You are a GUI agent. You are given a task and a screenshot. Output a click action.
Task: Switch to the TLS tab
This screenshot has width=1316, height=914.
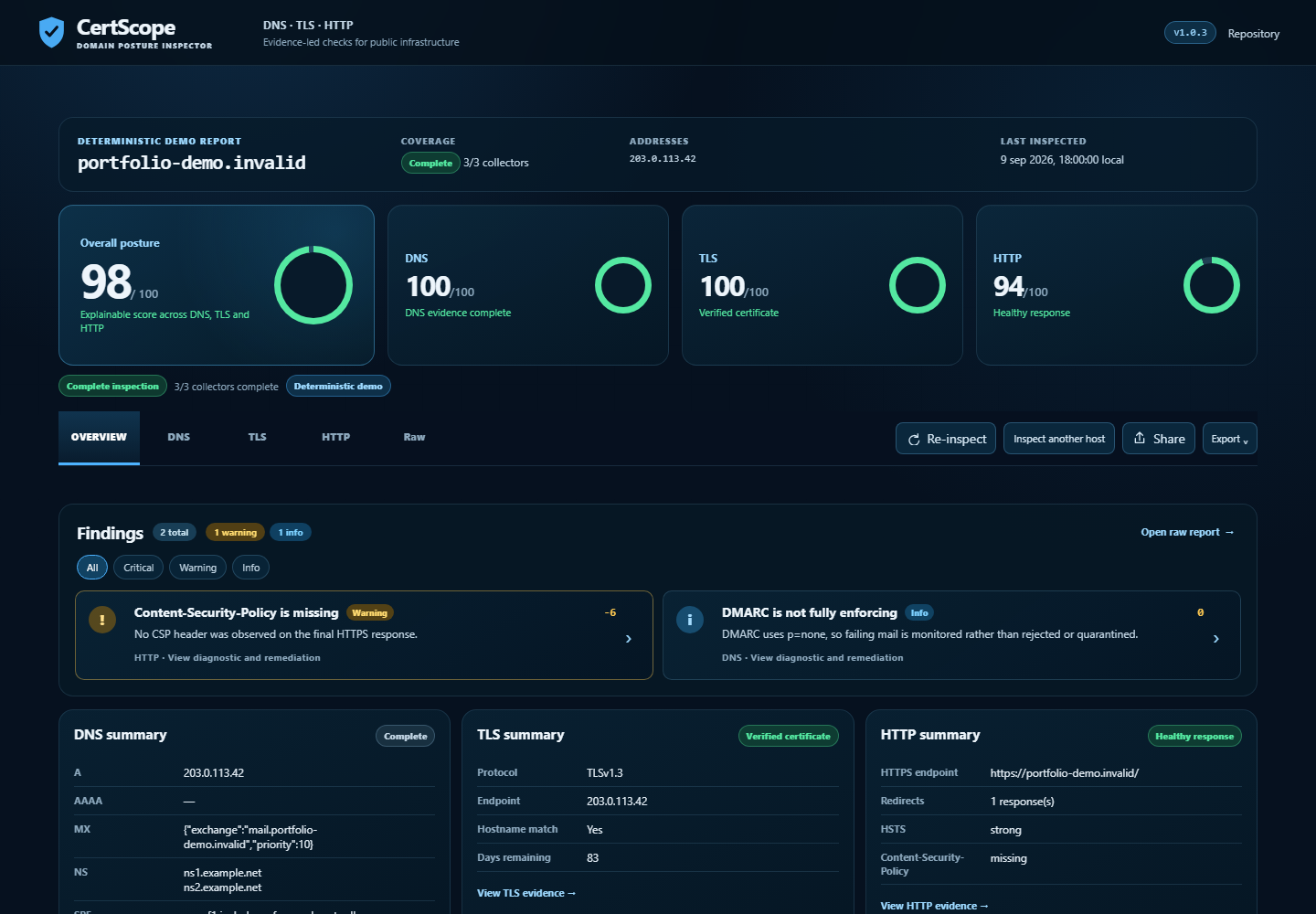[258, 438]
